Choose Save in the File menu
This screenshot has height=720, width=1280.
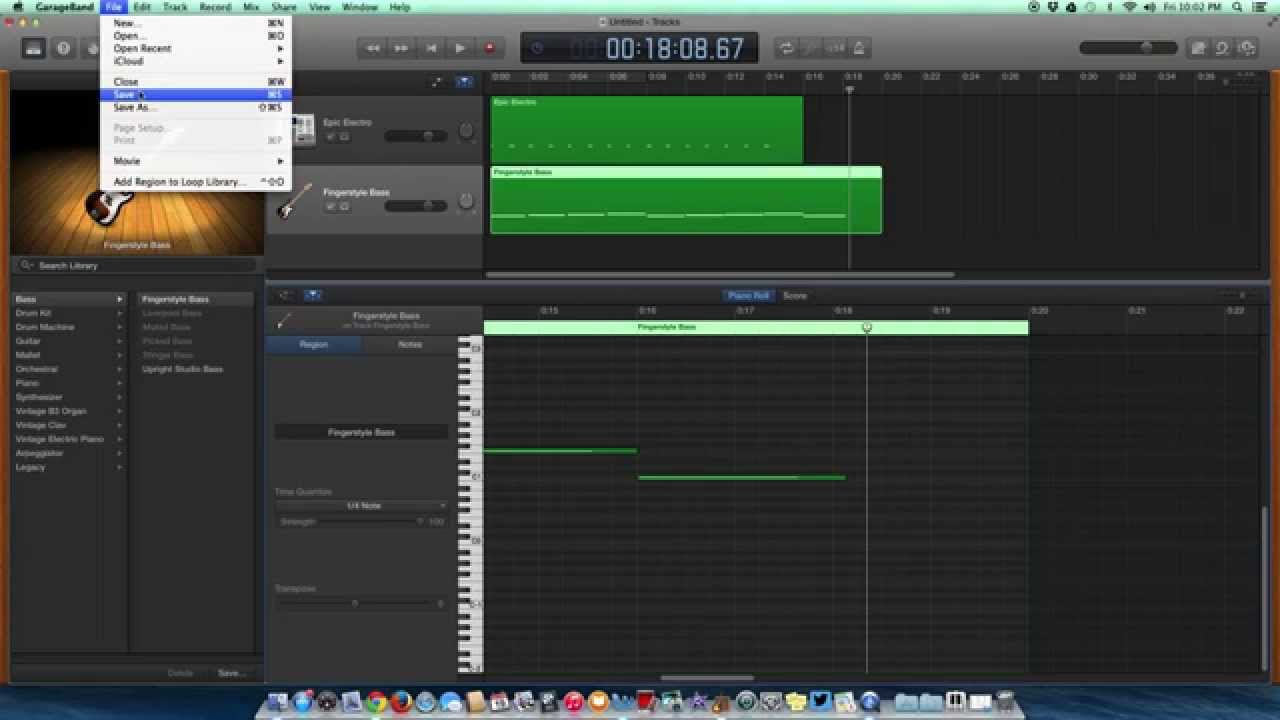point(196,94)
